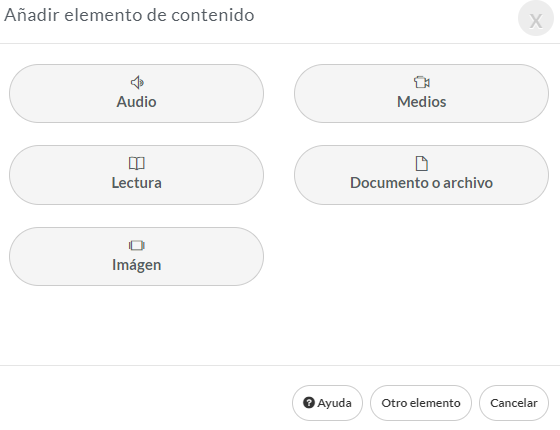Click the video camera icon above Medios
The image size is (560, 430).
pos(421,82)
